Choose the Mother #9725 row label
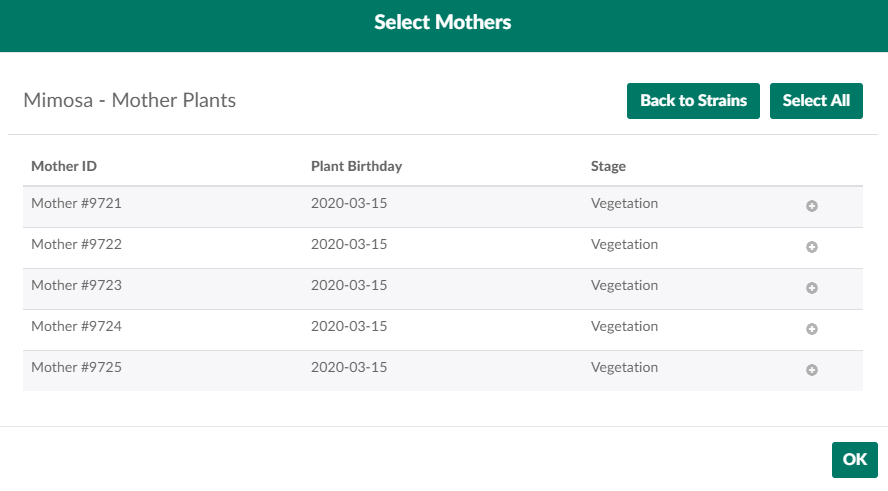The width and height of the screenshot is (888, 491). coord(76,368)
